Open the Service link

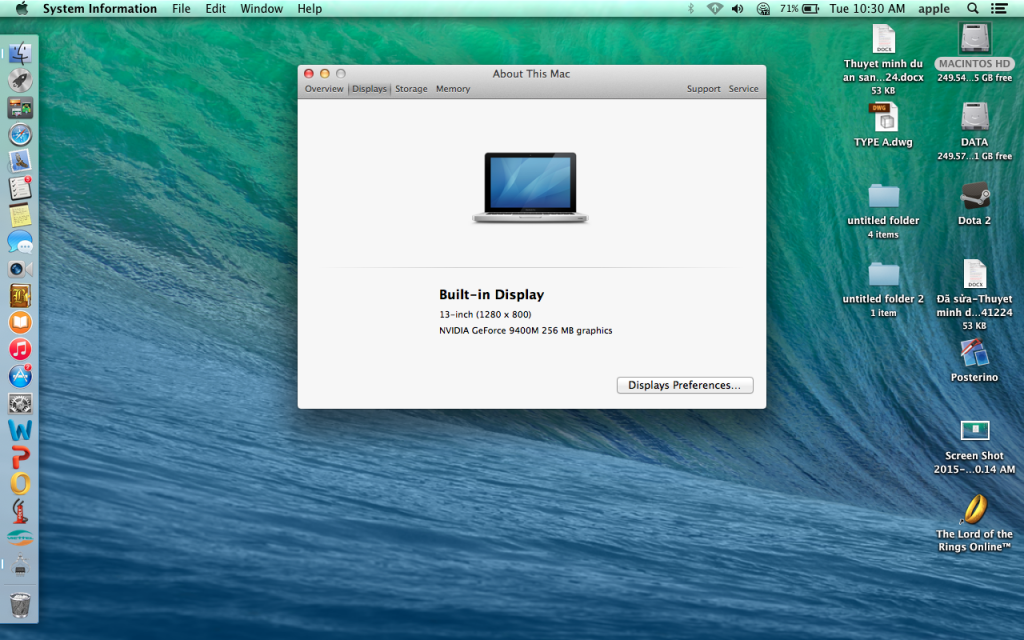point(744,89)
